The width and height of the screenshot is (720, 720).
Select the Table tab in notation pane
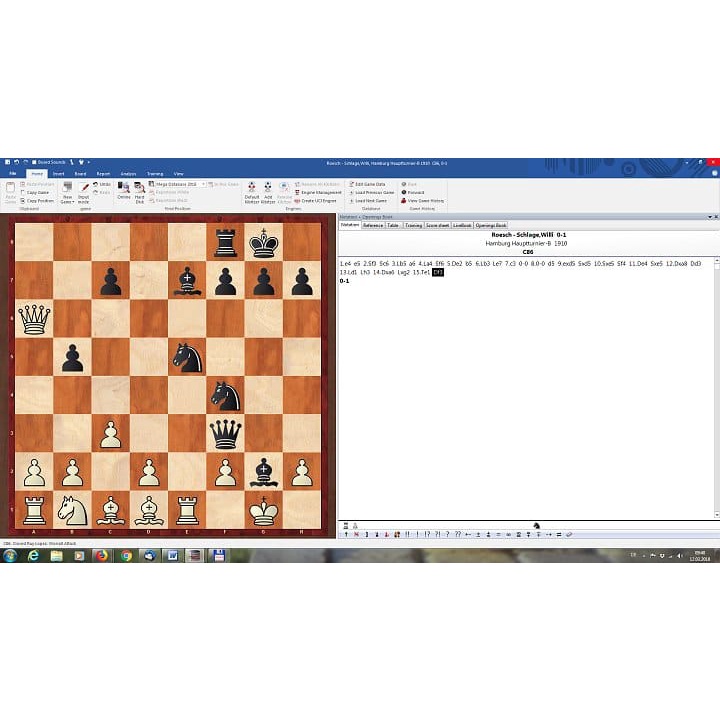(x=393, y=225)
